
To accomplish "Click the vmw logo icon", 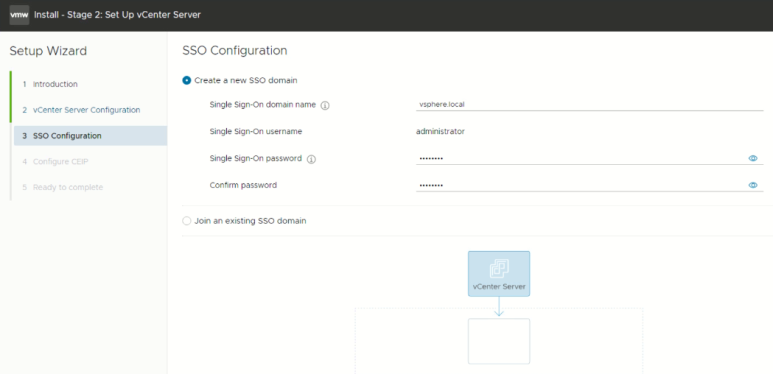I will pyautogui.click(x=19, y=15).
